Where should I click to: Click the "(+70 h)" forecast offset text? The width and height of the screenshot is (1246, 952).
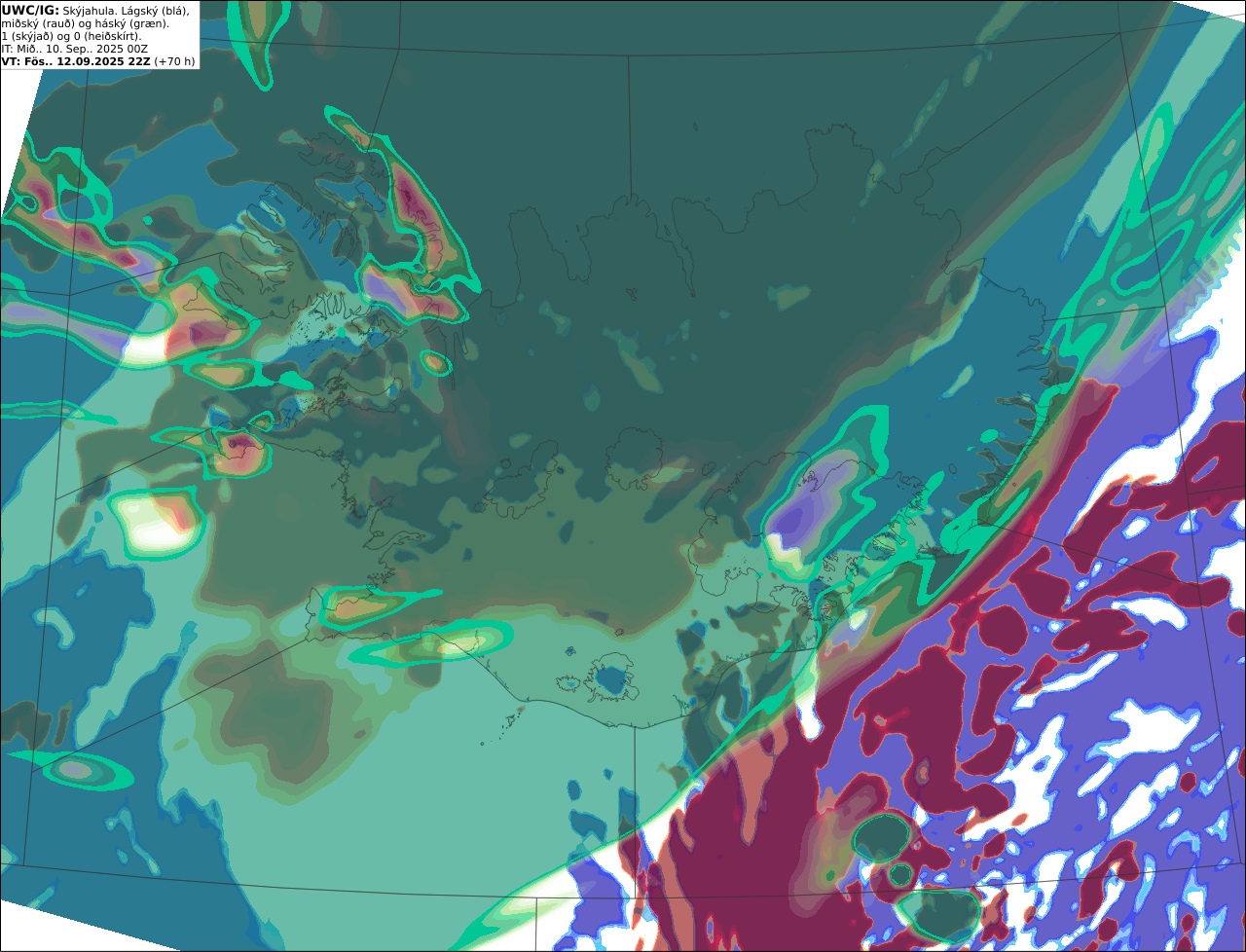click(174, 61)
